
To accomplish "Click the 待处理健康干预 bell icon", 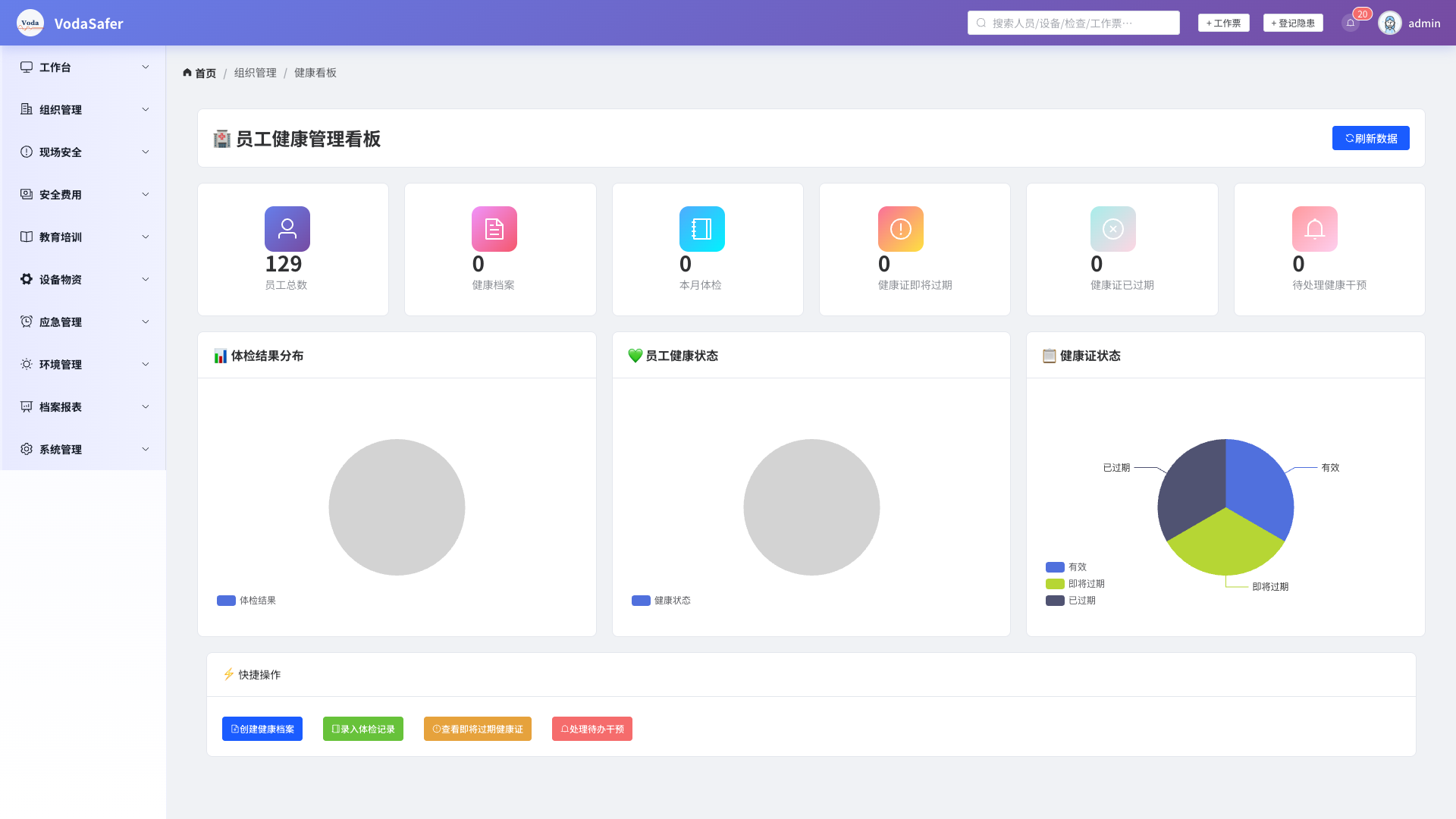I will [x=1315, y=229].
